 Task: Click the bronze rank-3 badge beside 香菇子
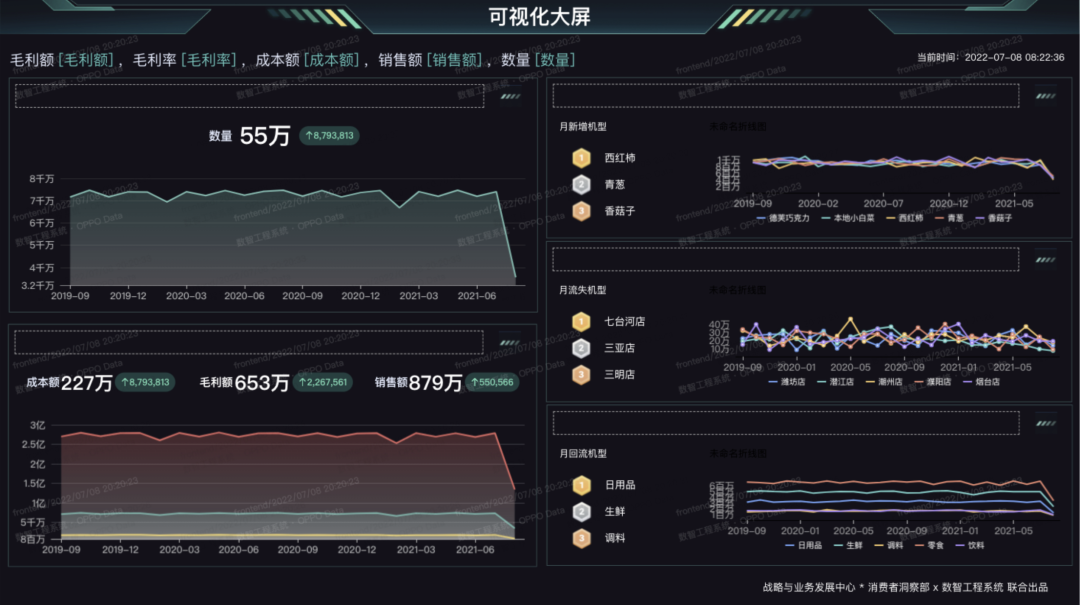click(x=581, y=211)
